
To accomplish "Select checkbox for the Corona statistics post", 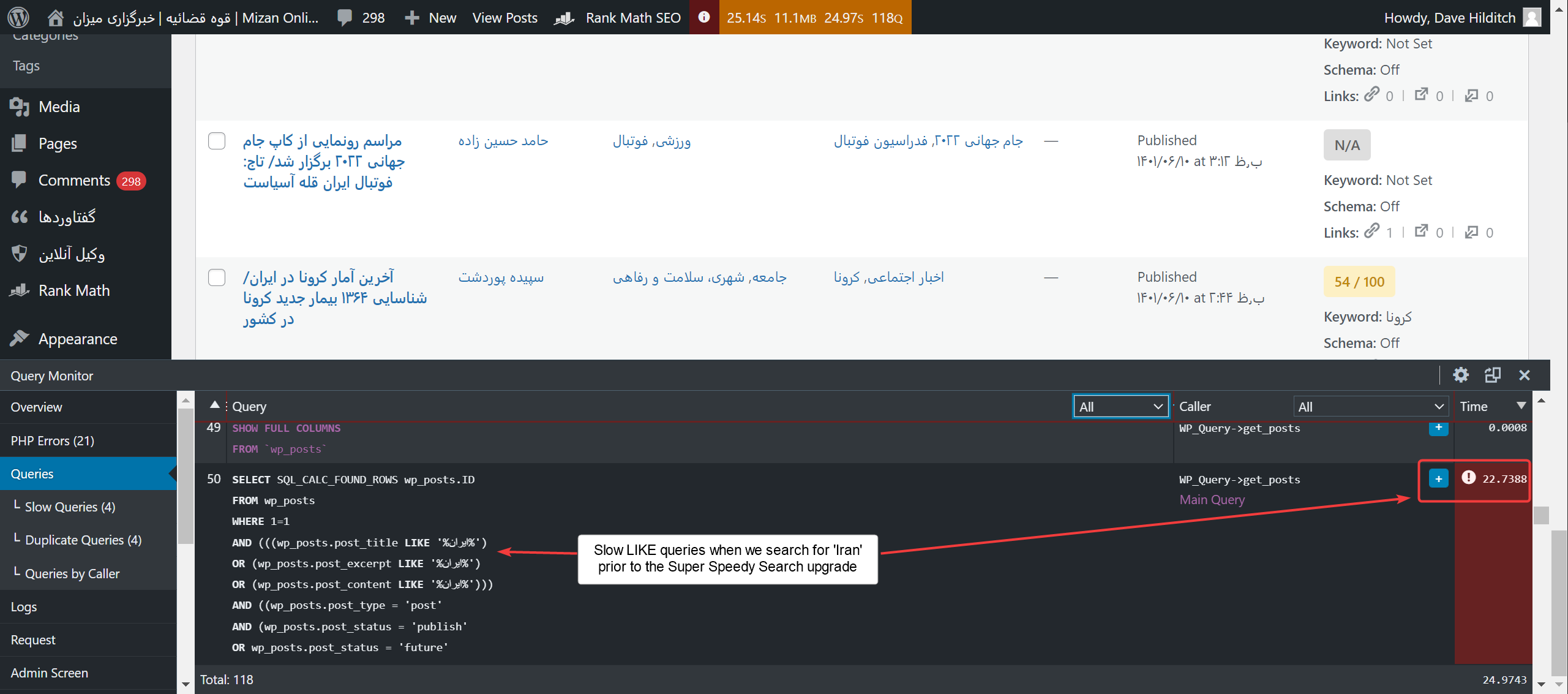I will pos(217,277).
